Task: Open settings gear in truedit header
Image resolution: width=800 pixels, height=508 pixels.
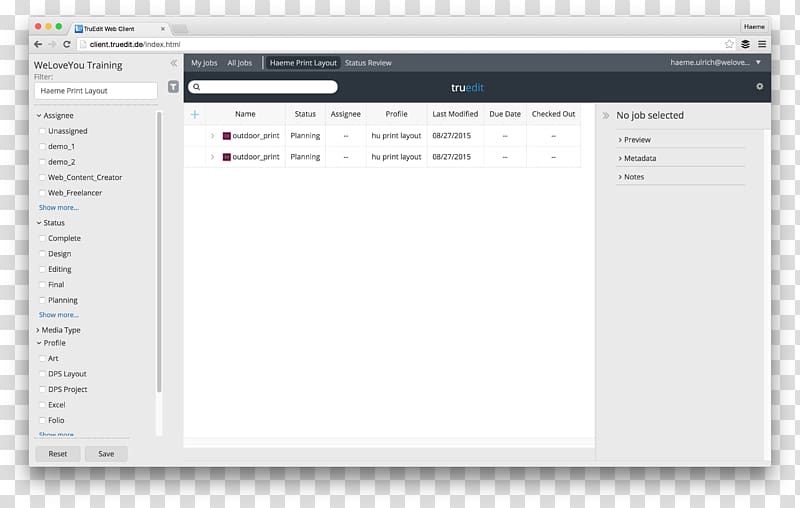Action: 760,87
